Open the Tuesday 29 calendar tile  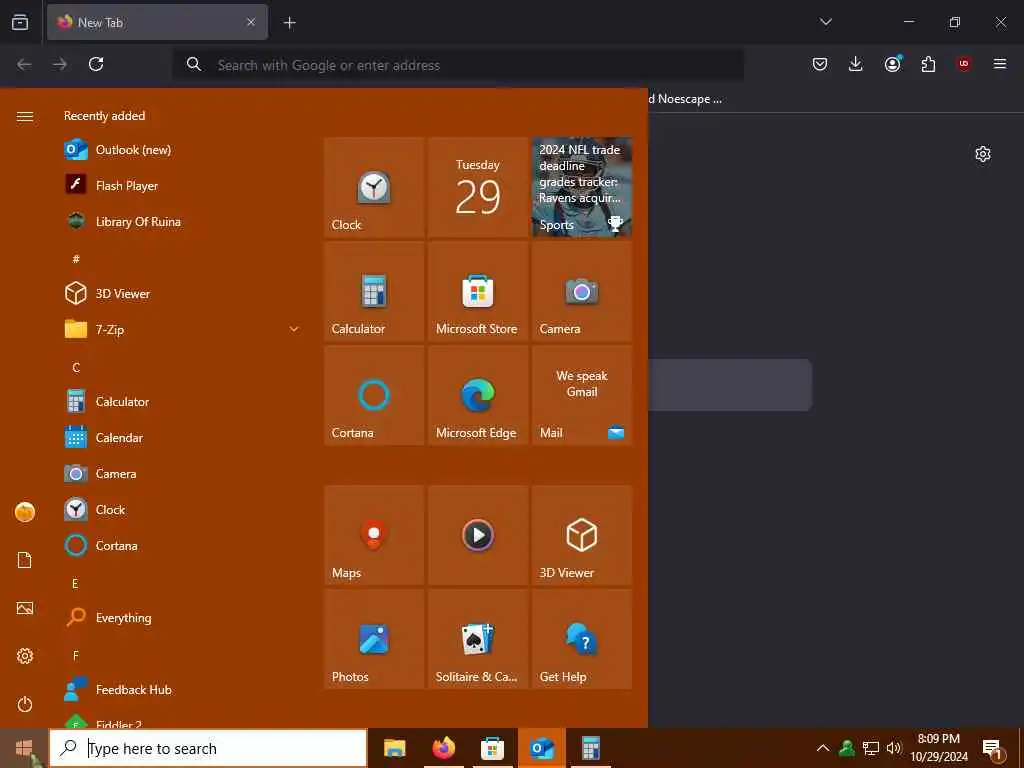click(x=478, y=187)
